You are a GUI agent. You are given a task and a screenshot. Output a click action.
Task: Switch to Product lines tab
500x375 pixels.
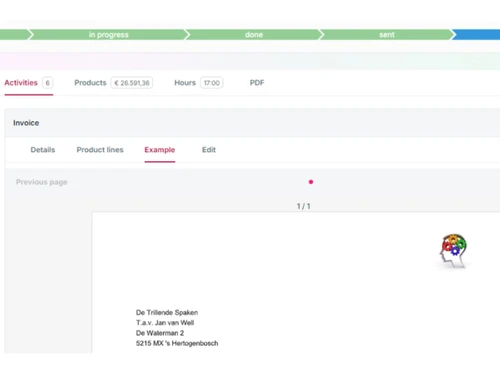point(100,150)
